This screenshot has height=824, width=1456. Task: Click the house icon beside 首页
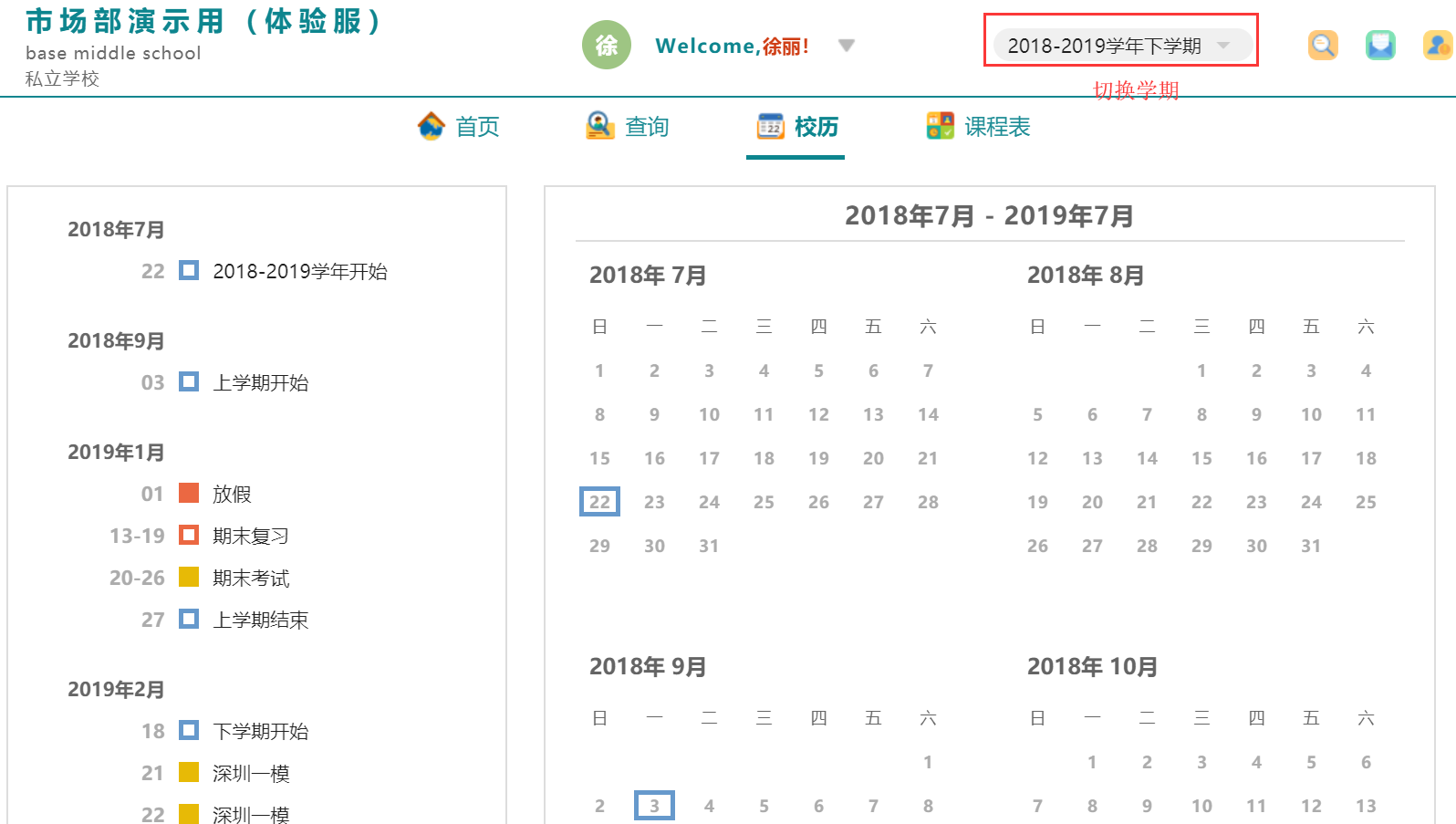tap(432, 126)
